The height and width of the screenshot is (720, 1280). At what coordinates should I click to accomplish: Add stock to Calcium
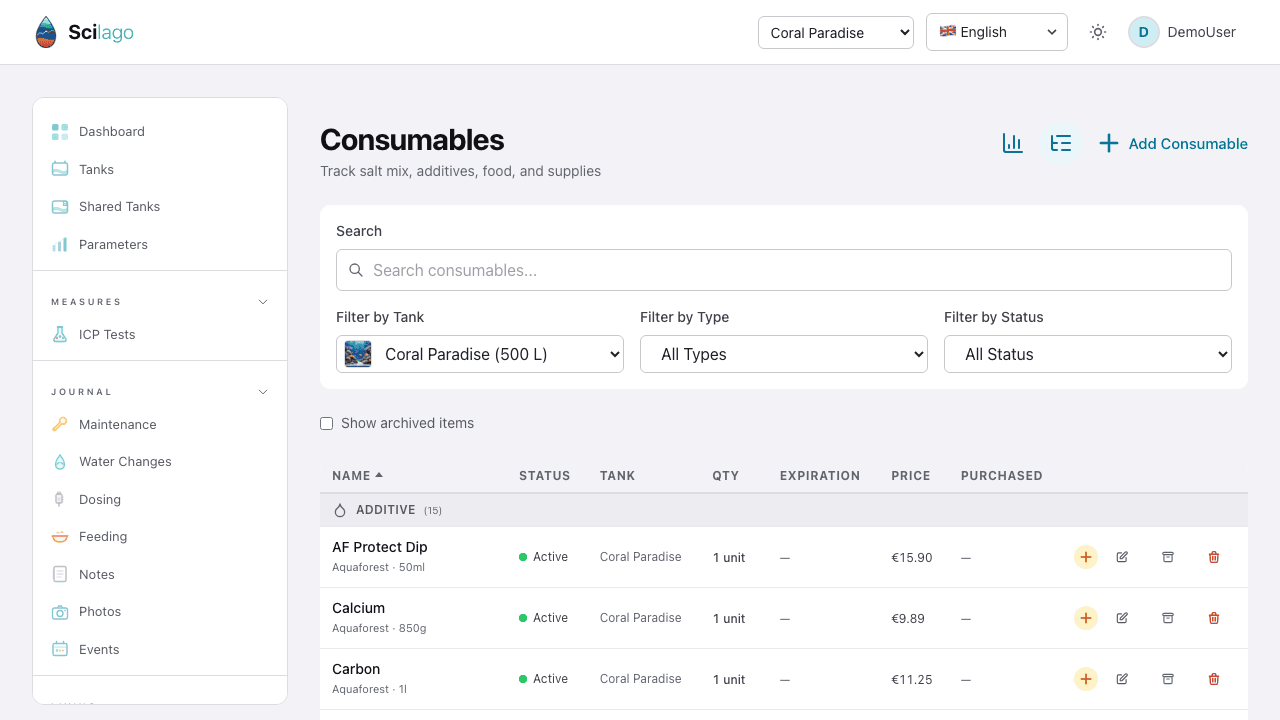[1086, 618]
